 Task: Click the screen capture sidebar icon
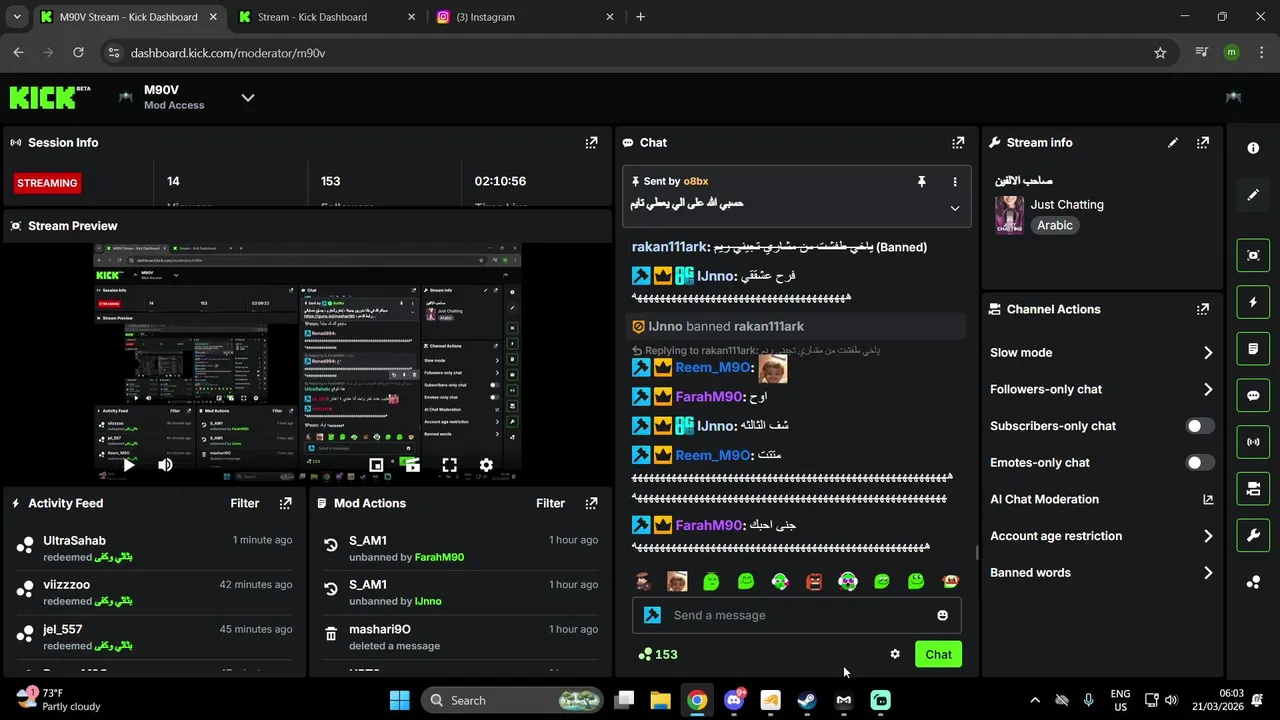1253,255
